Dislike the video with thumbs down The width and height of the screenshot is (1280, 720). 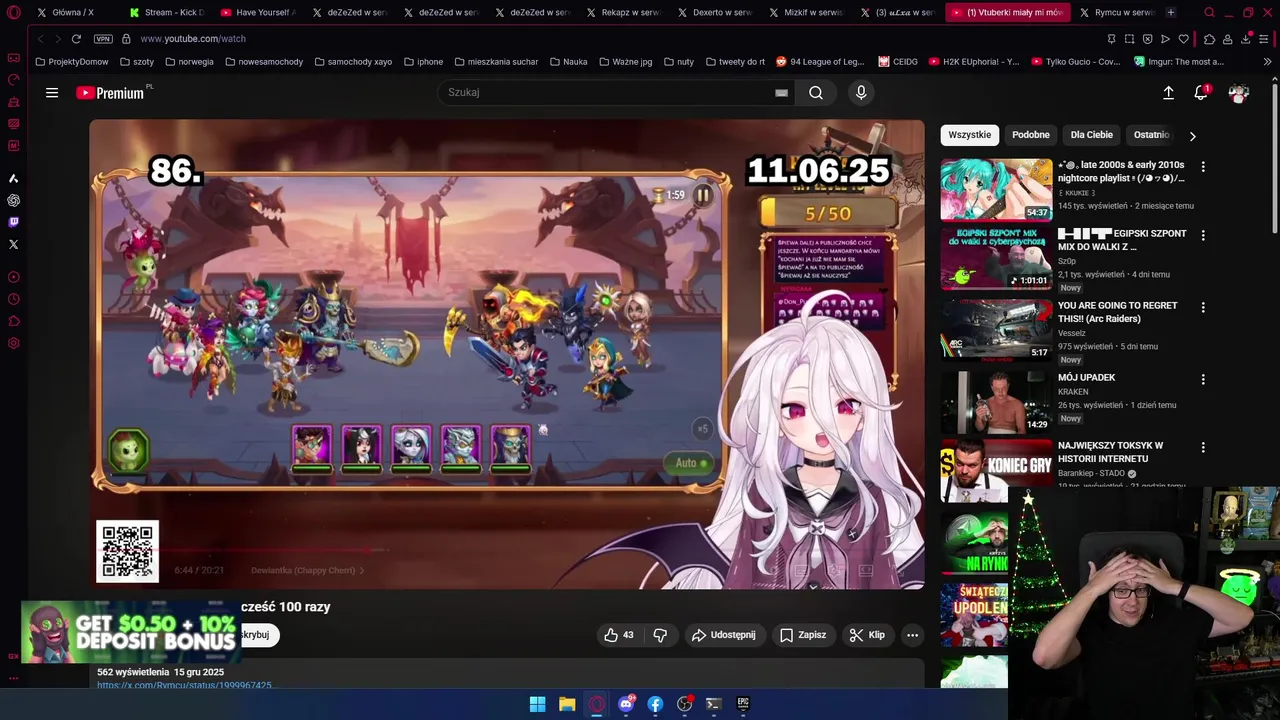pyautogui.click(x=660, y=635)
